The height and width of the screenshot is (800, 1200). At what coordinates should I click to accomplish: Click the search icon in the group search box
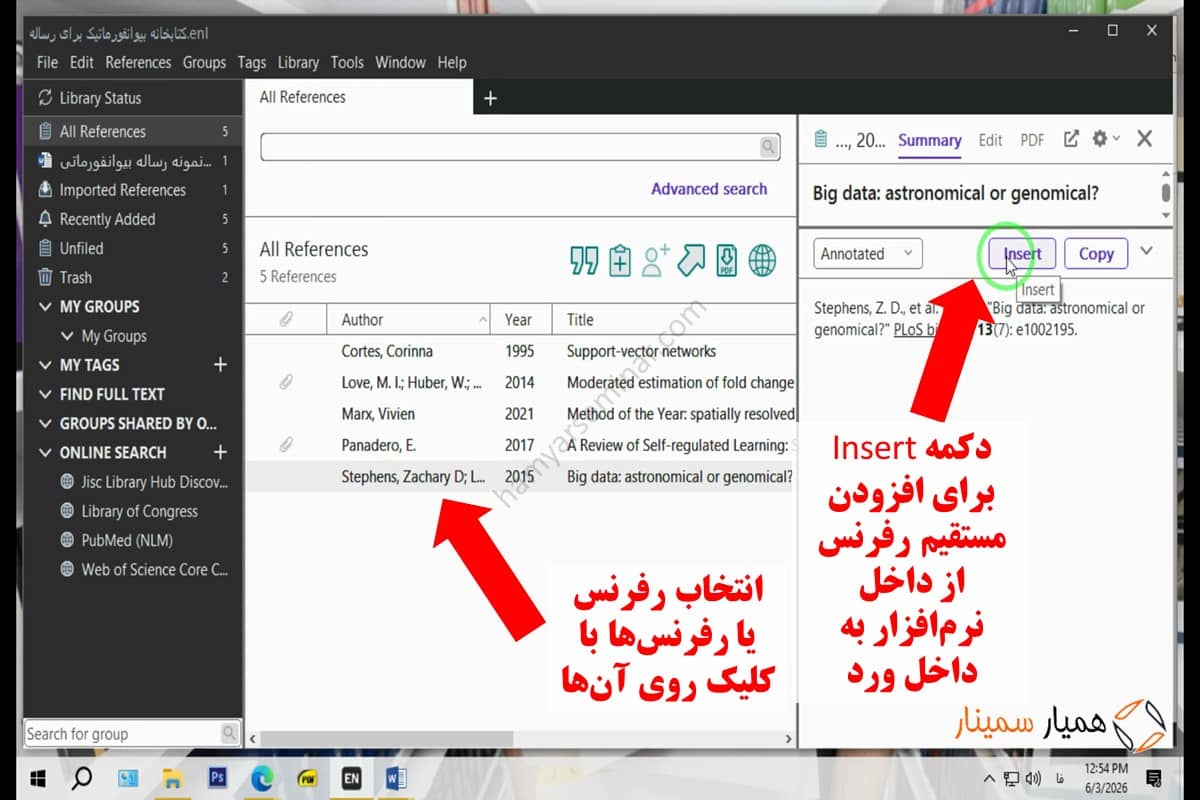pyautogui.click(x=229, y=733)
